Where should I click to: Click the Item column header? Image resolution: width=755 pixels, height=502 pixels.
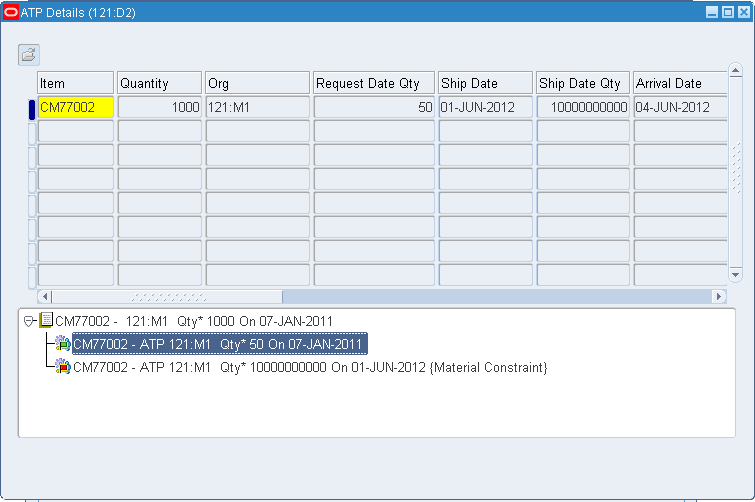[x=76, y=83]
